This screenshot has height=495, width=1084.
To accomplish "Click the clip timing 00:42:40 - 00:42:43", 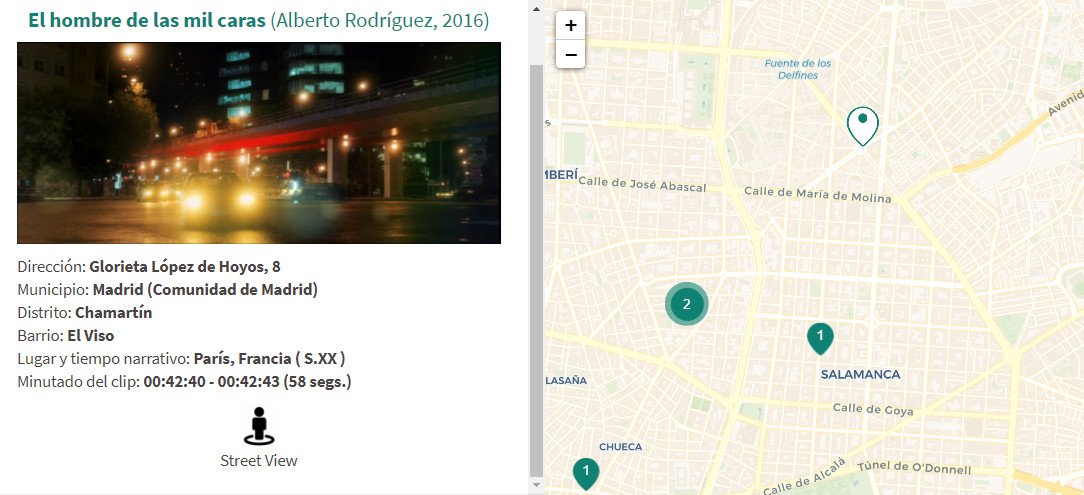I will pyautogui.click(x=212, y=382).
